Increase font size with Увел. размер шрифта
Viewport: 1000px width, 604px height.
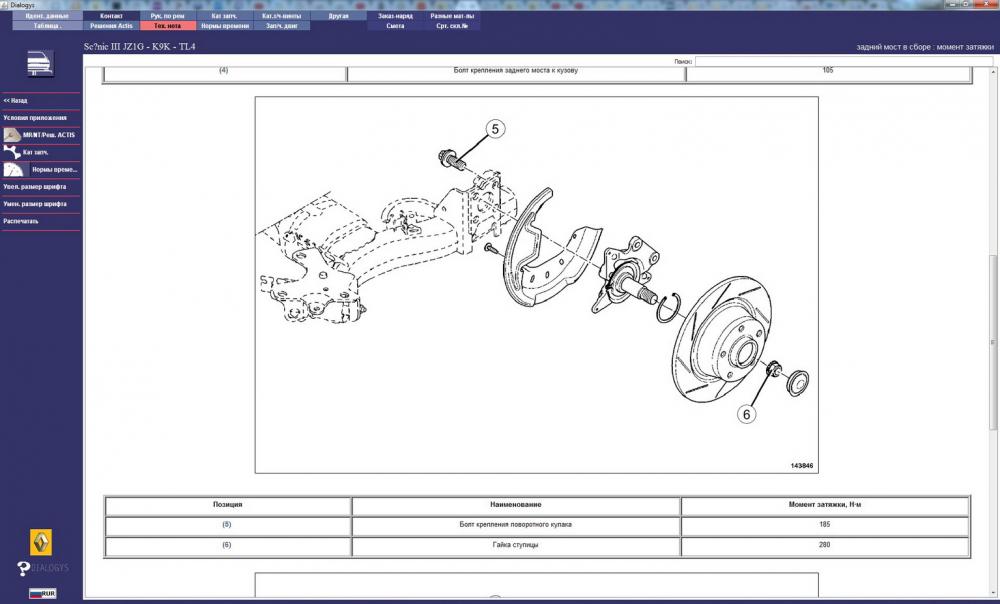(x=34, y=187)
